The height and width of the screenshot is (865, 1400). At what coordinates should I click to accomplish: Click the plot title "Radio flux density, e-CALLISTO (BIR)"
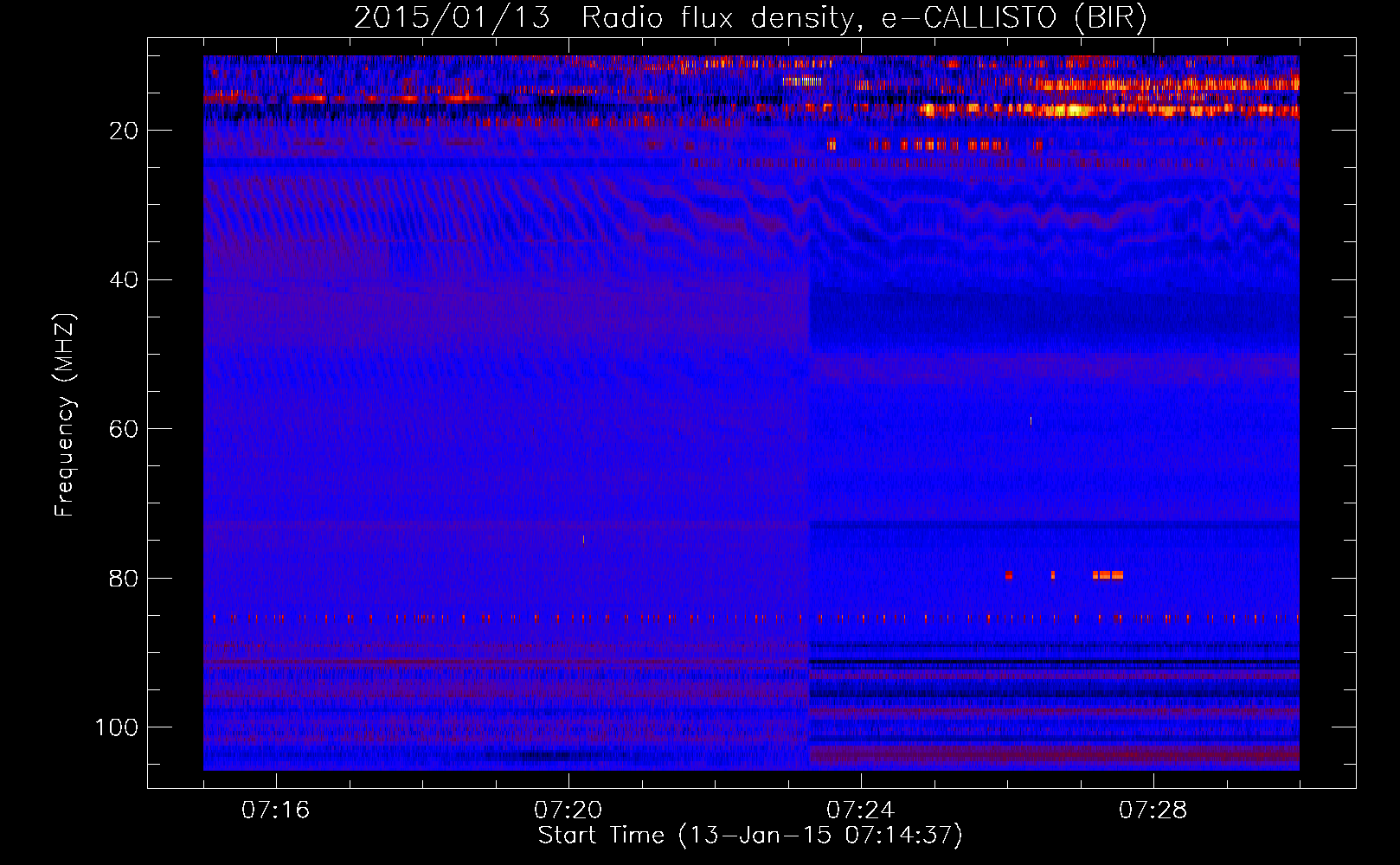pyautogui.click(x=864, y=18)
